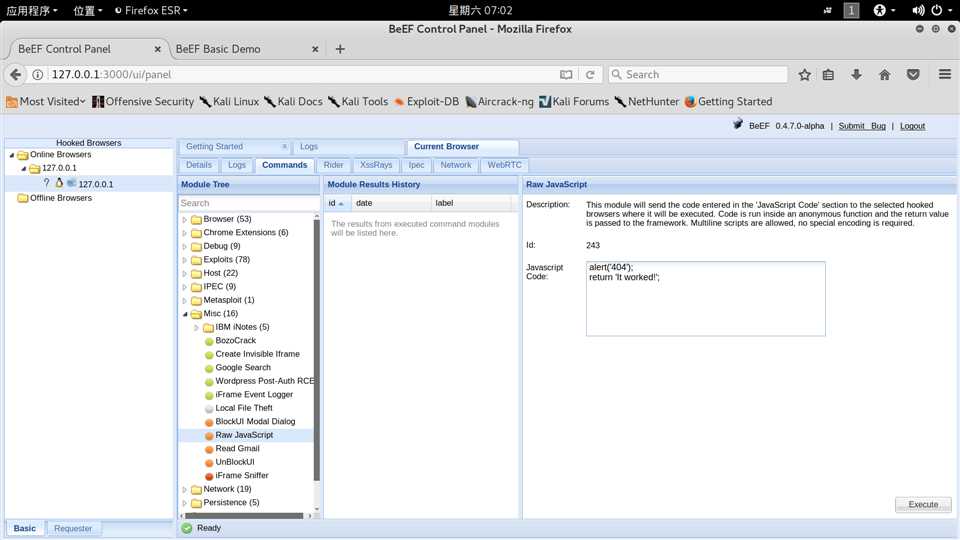Click the Logout link
The image size is (960, 540).
click(x=912, y=126)
